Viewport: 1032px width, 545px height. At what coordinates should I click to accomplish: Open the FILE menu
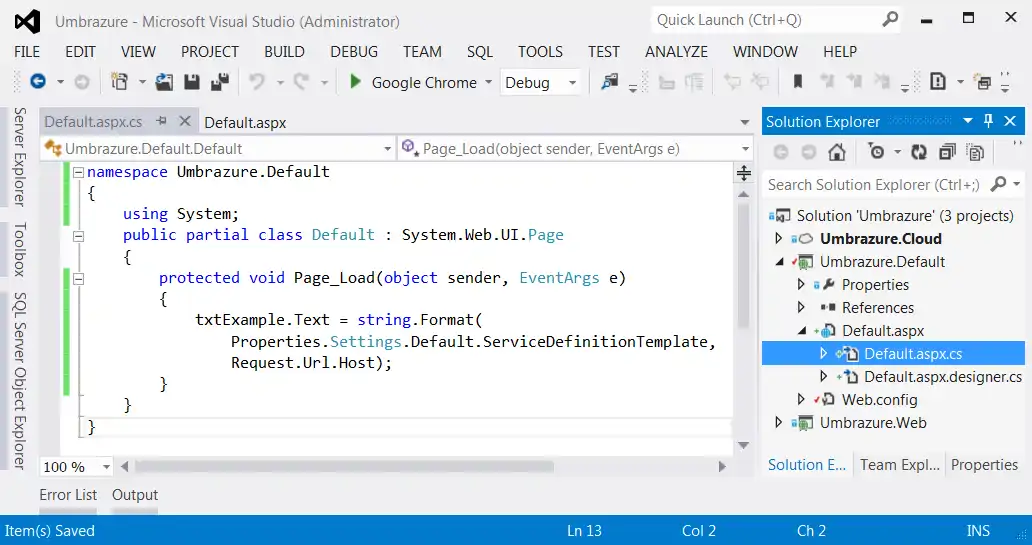pyautogui.click(x=27, y=51)
